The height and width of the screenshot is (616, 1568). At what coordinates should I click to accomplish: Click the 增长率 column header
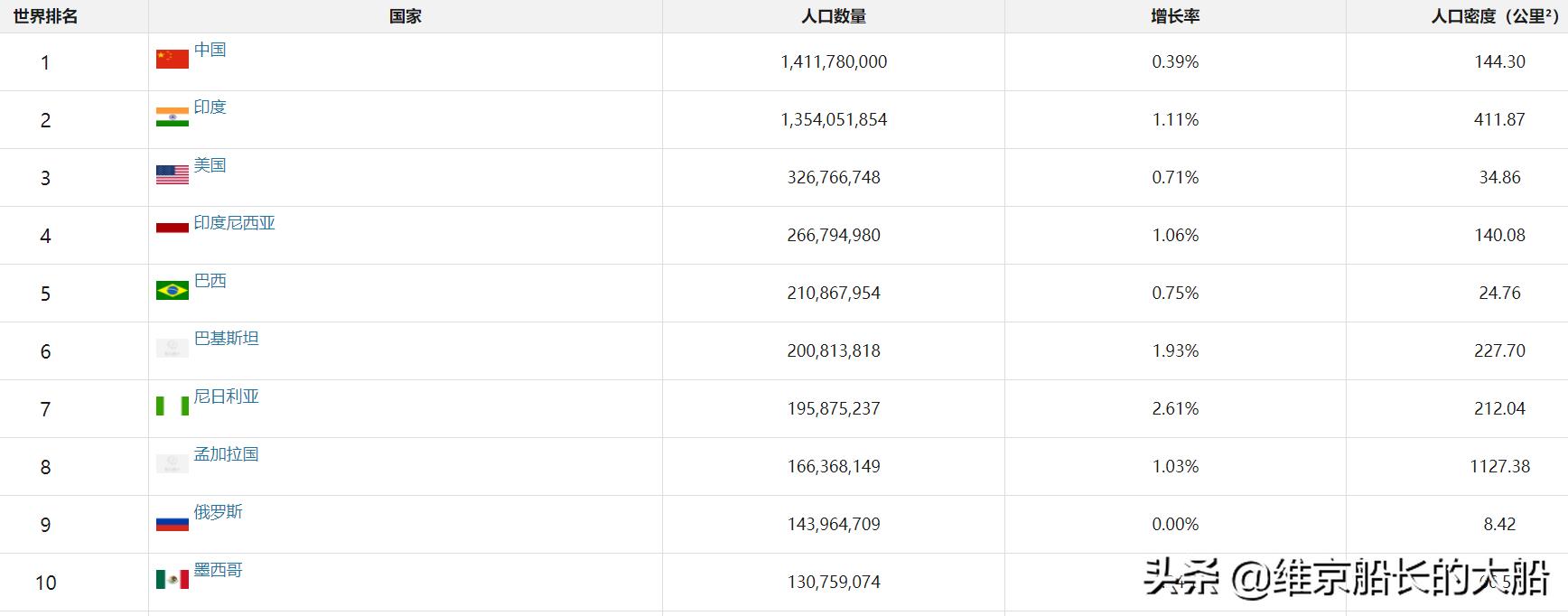(1175, 16)
